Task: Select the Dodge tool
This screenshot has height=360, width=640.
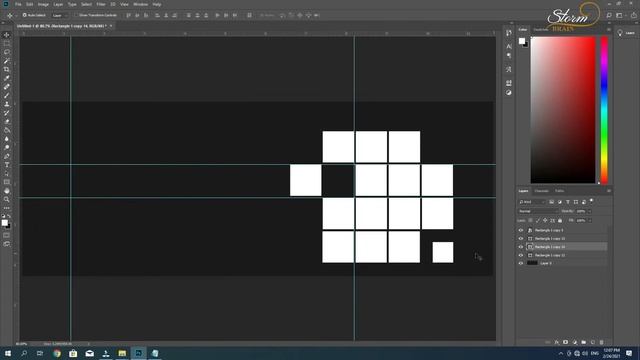Action: tap(7, 147)
